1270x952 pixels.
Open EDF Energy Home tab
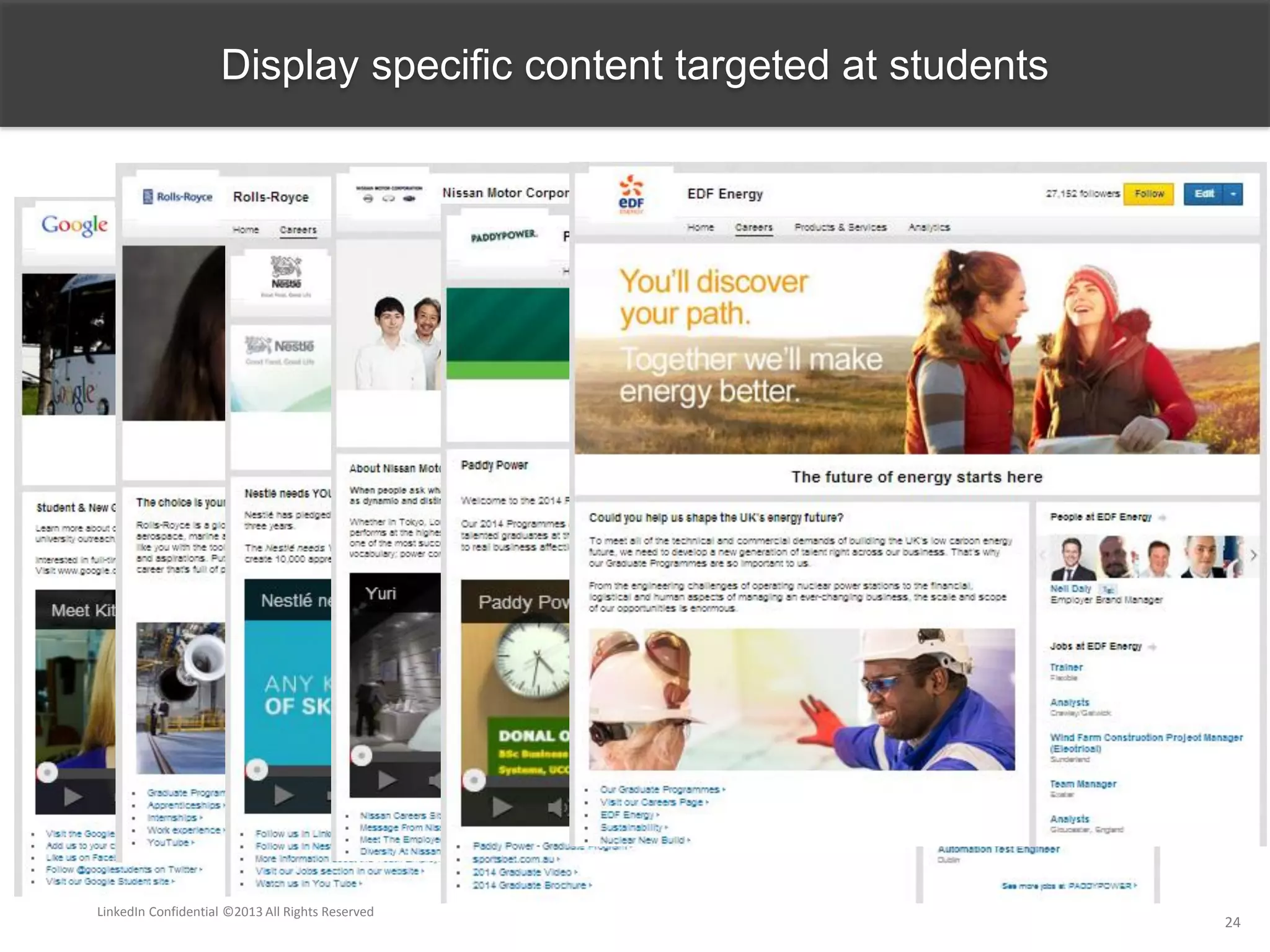[700, 227]
